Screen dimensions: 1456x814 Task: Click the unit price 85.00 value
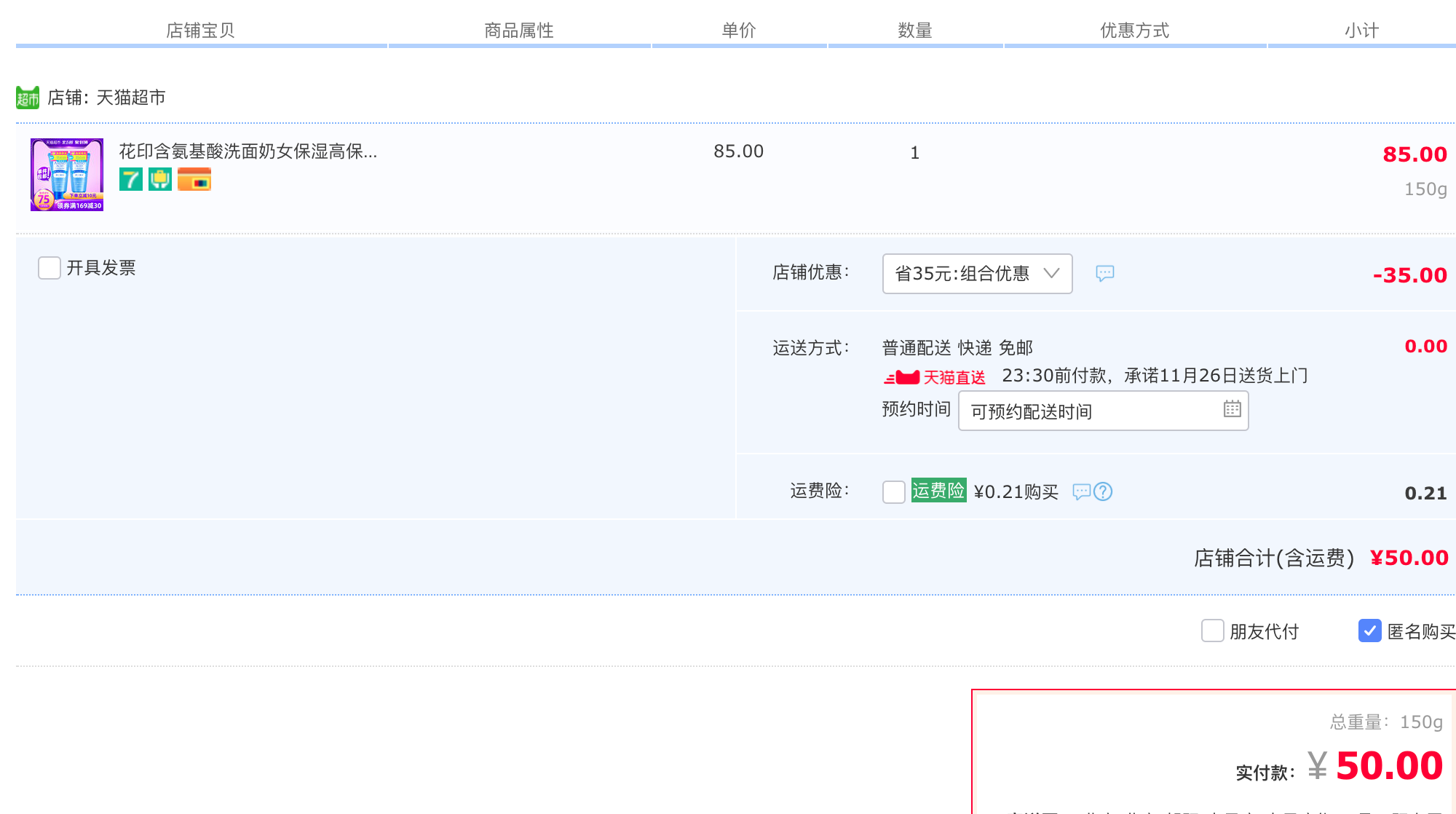[739, 151]
